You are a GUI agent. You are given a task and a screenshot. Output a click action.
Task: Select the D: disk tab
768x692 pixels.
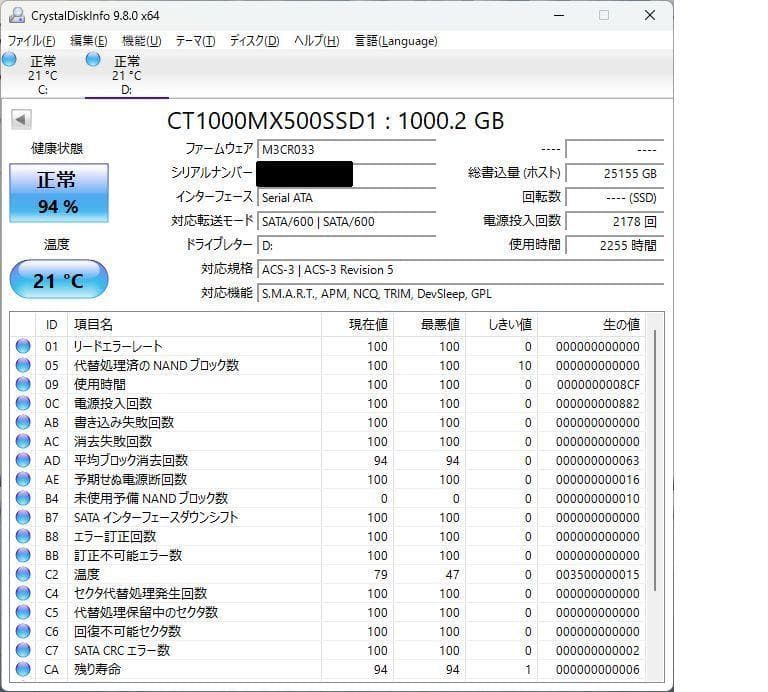pyautogui.click(x=126, y=74)
